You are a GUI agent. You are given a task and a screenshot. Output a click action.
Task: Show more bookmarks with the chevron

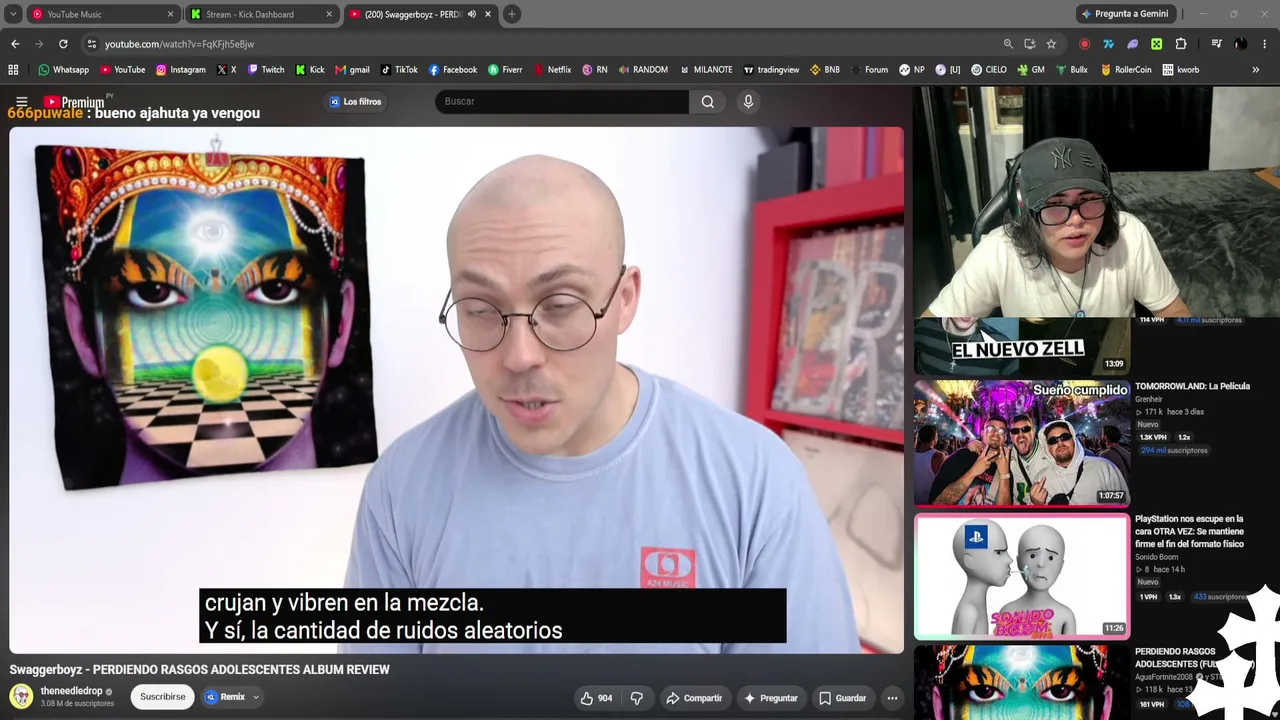[1256, 70]
